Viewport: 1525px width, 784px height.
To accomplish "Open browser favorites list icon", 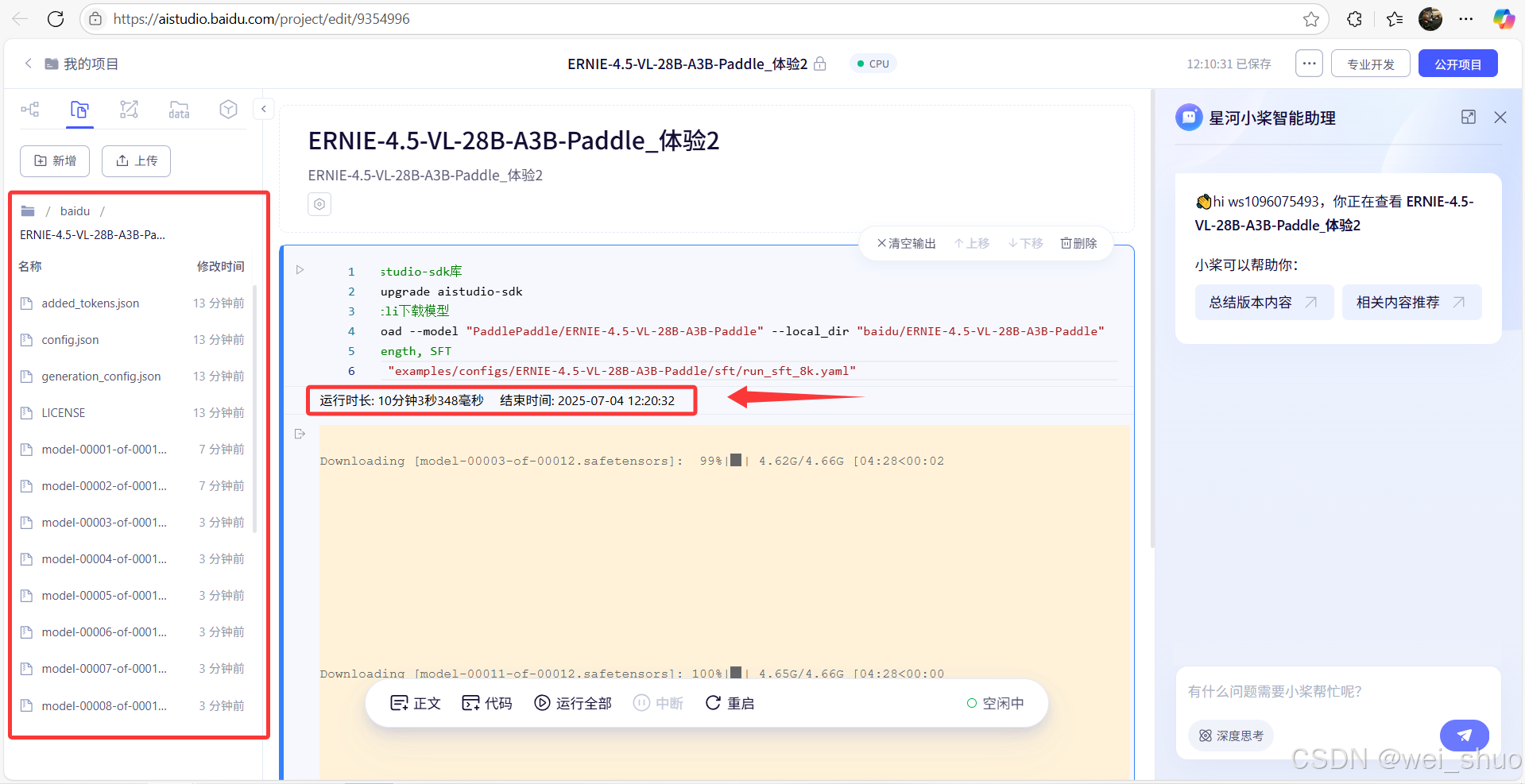I will pos(1395,19).
